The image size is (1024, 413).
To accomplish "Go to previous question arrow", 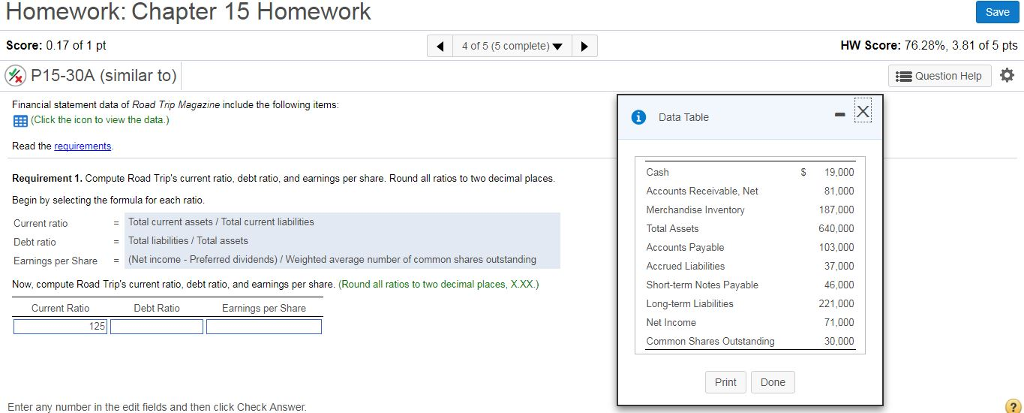I will click(442, 46).
